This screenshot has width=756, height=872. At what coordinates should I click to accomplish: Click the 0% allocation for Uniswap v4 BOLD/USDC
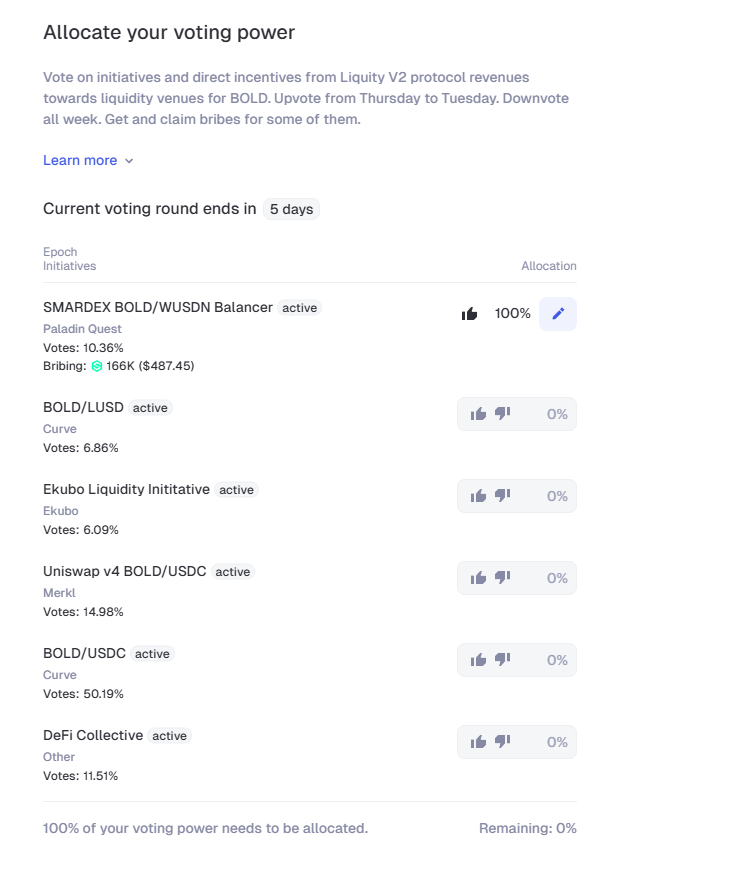point(557,578)
